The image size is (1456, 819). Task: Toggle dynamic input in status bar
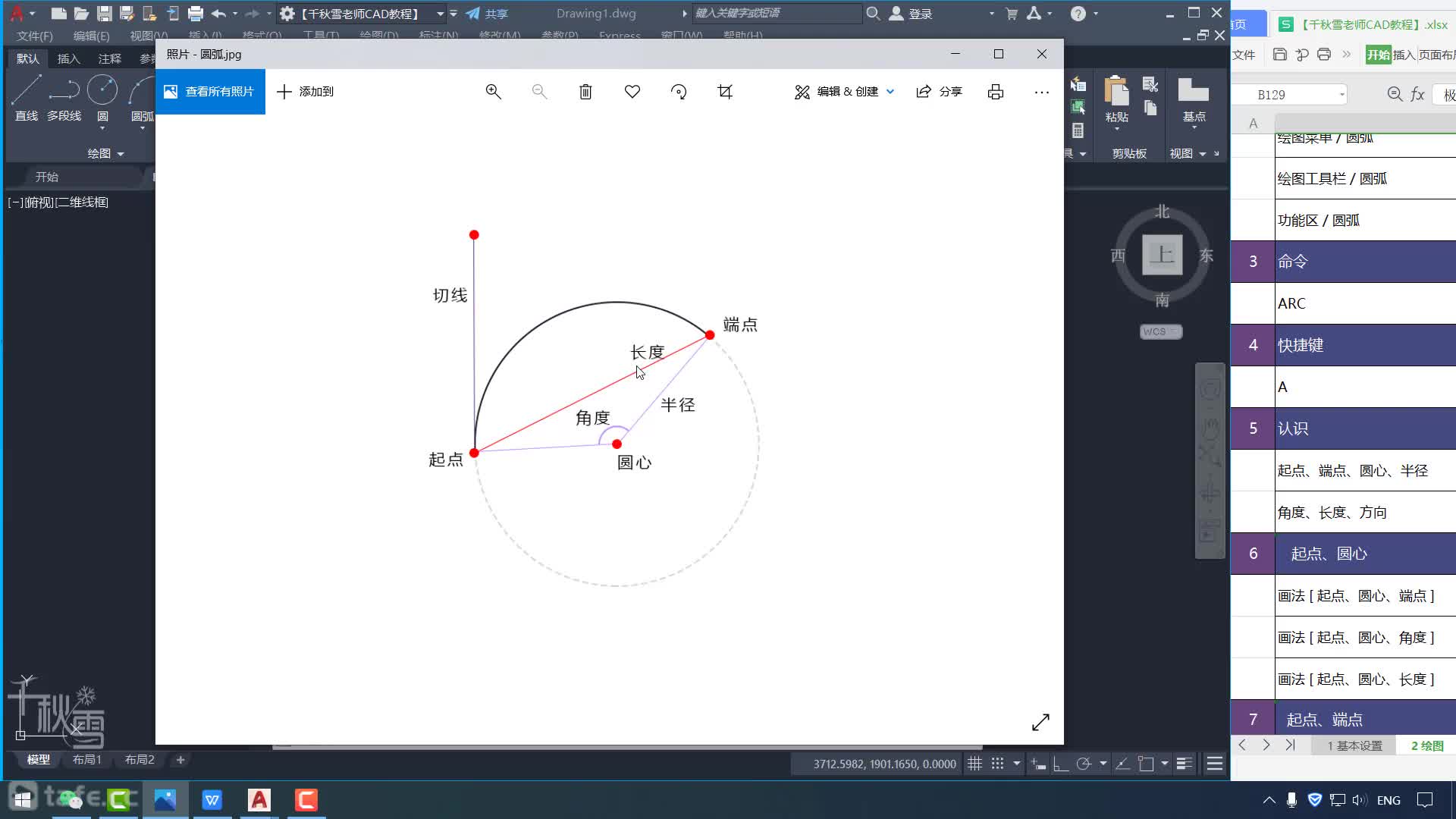coord(1038,764)
